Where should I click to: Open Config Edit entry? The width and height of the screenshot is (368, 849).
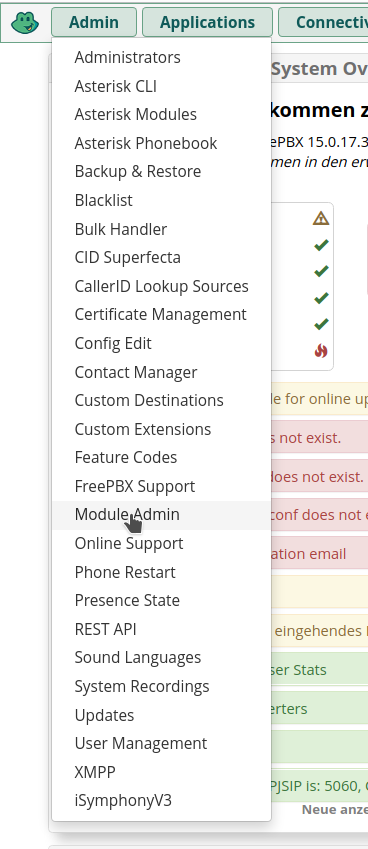pos(161,343)
